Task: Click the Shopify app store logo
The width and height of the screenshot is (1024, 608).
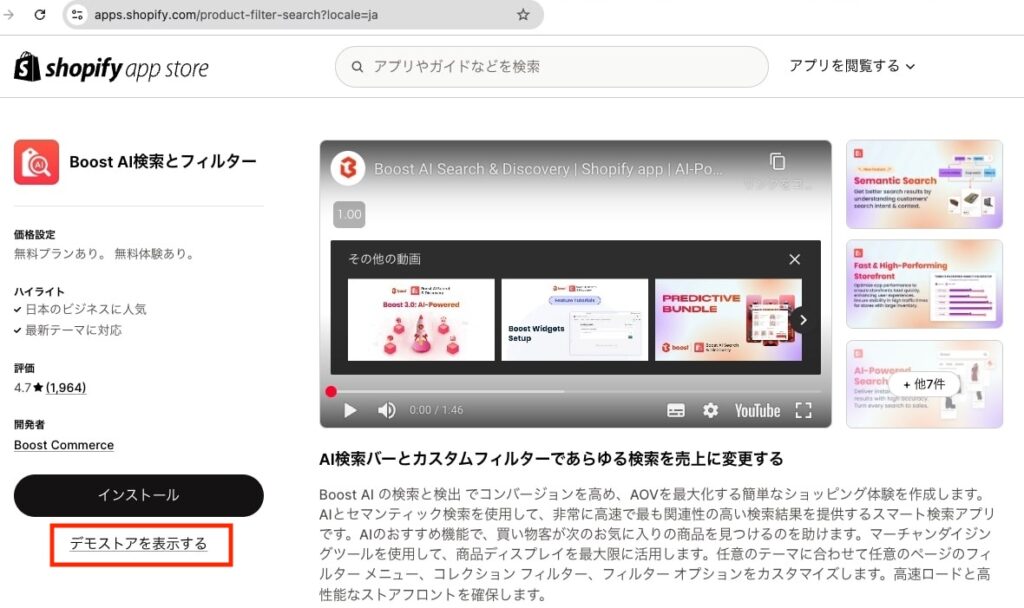Action: (111, 68)
